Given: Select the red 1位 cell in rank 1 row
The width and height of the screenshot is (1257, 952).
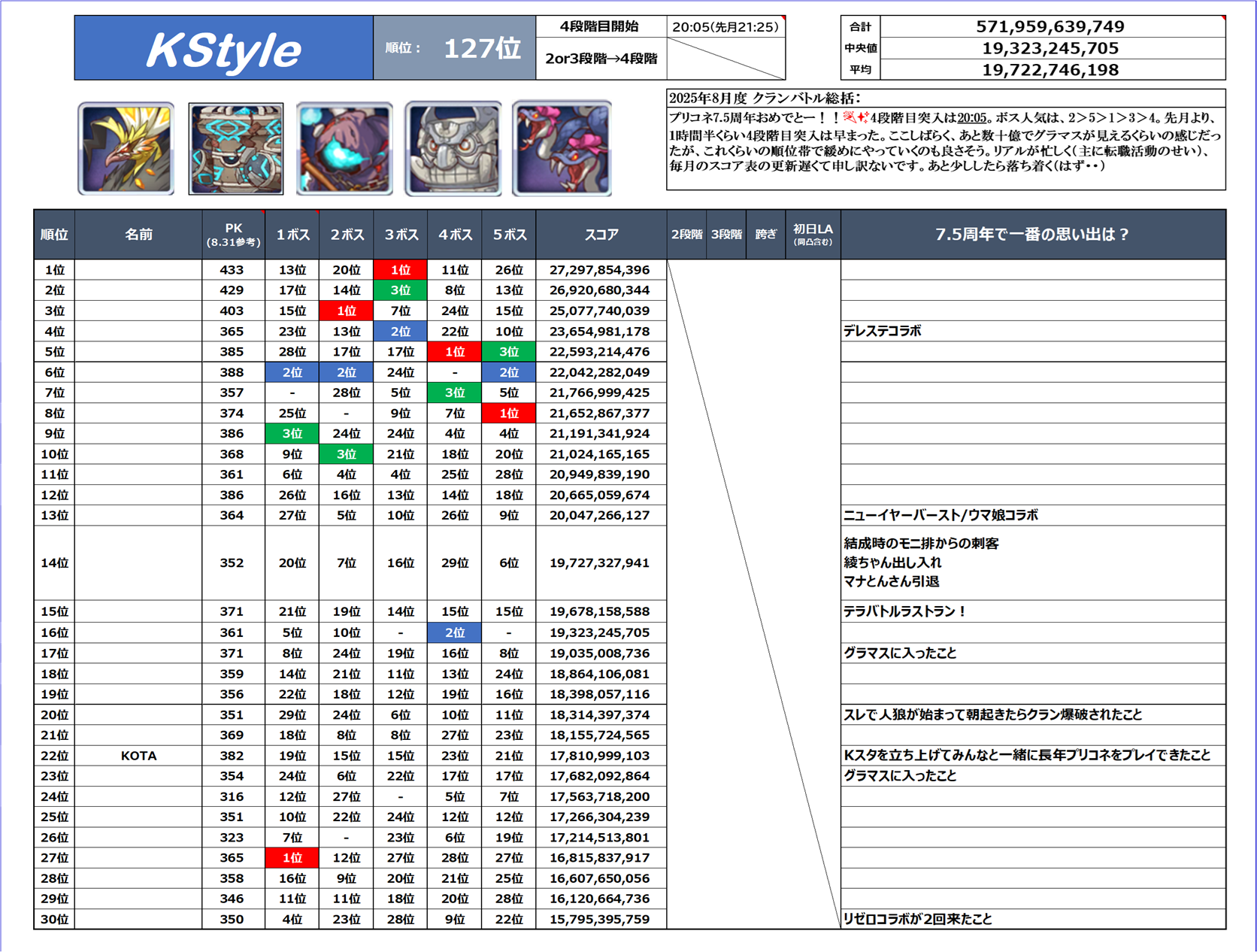Looking at the screenshot, I should (400, 270).
